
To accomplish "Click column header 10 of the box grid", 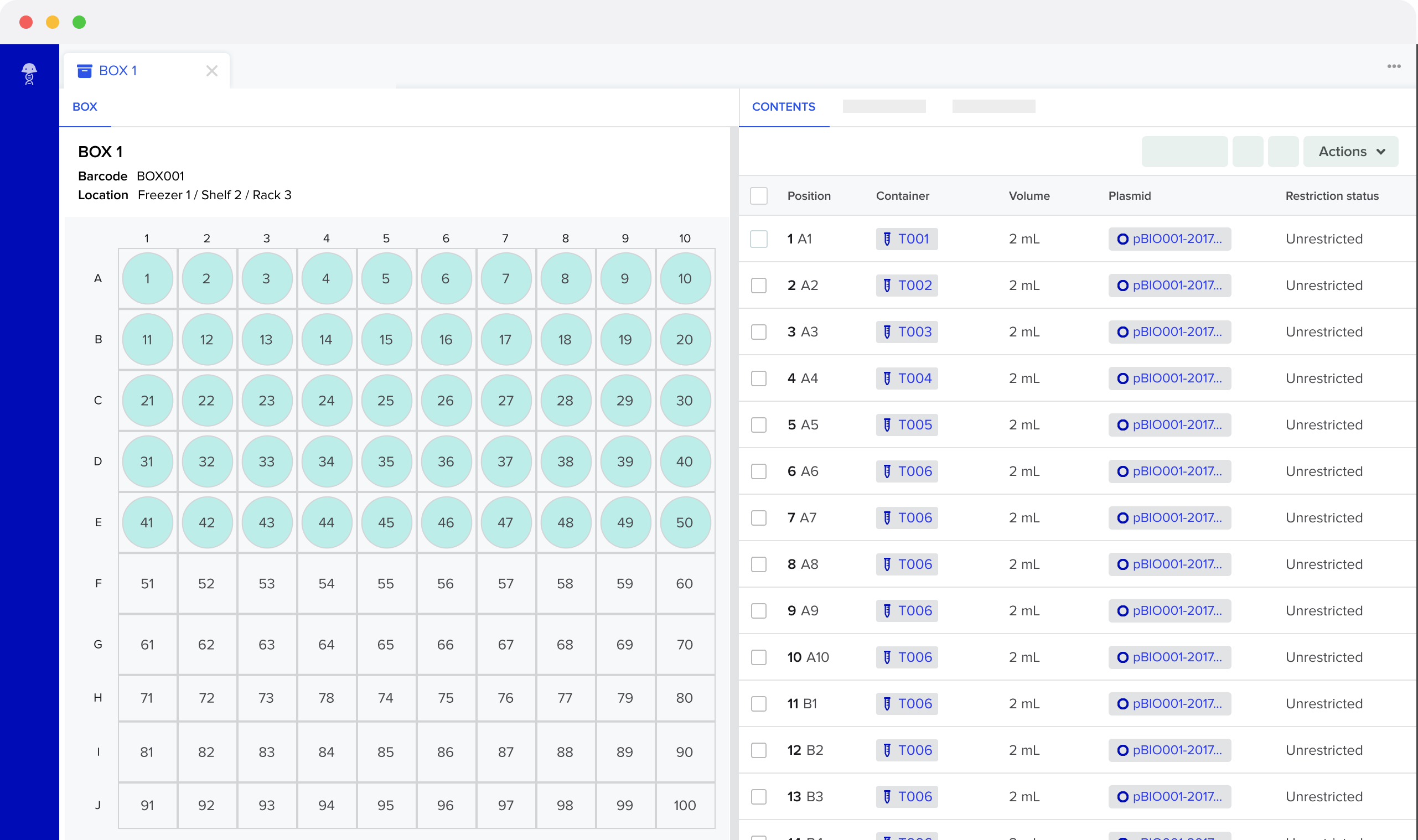I will tap(685, 238).
